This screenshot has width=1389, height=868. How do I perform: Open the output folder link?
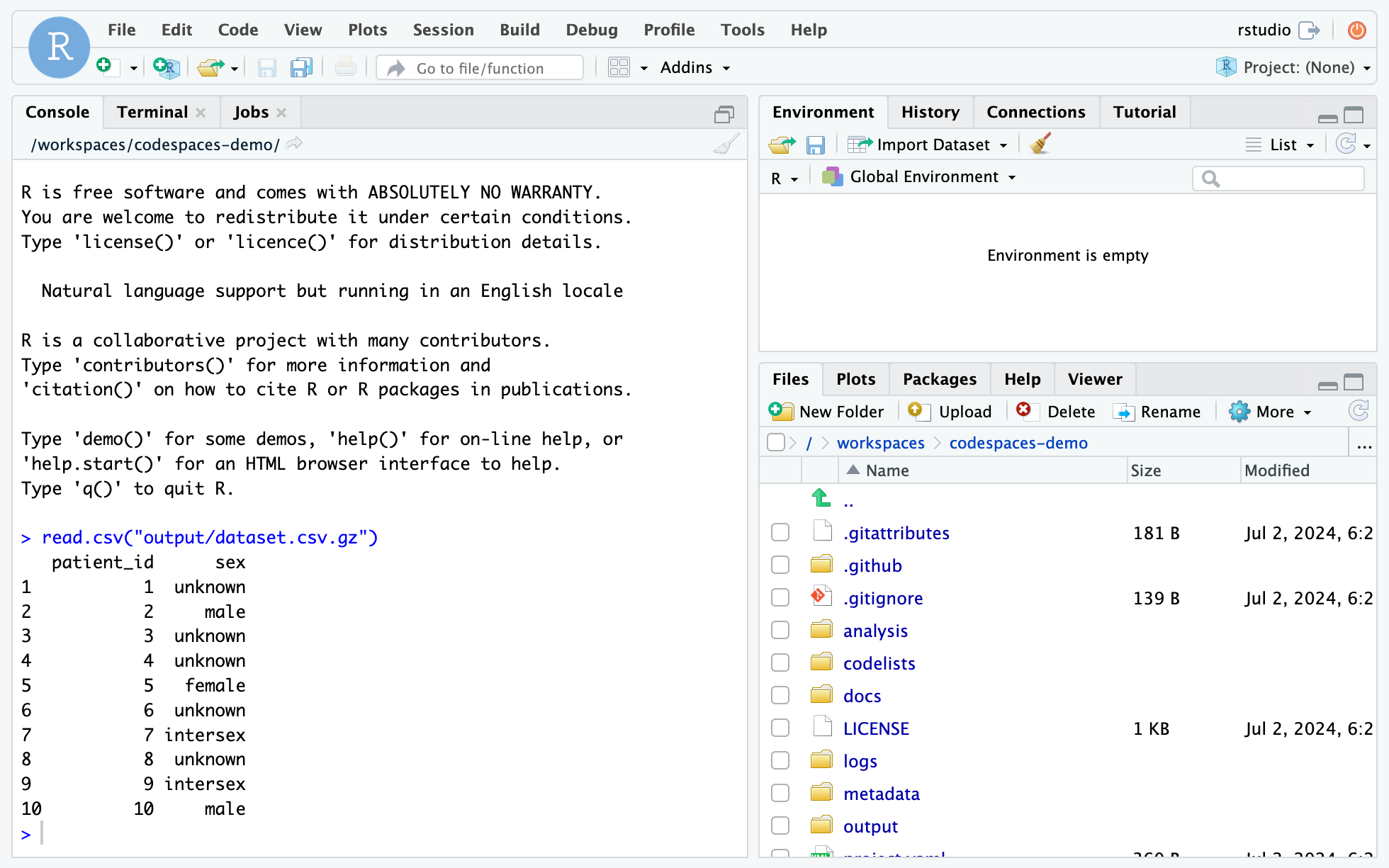[x=870, y=826]
